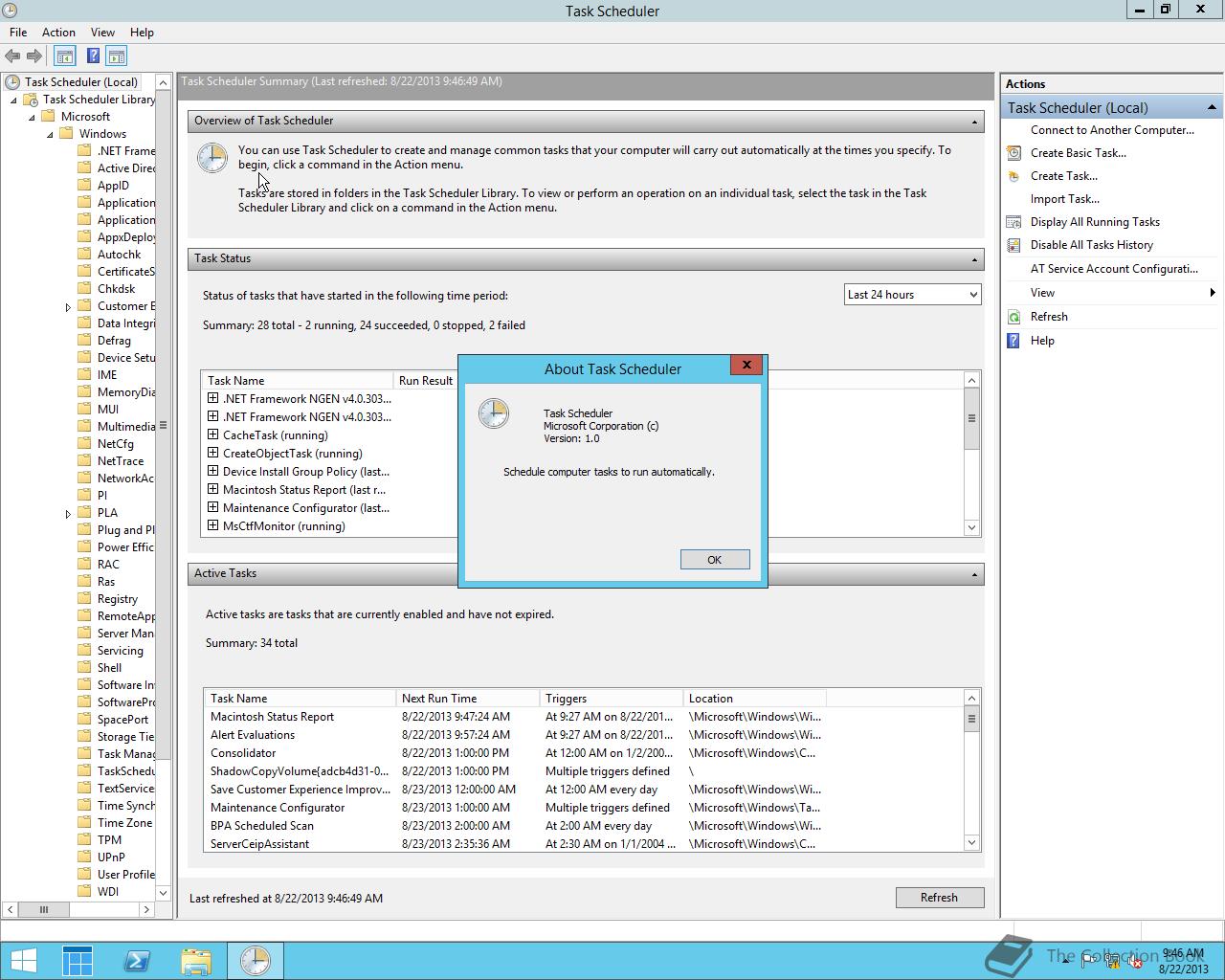Click the Task Scheduler Library folder icon

31,100
